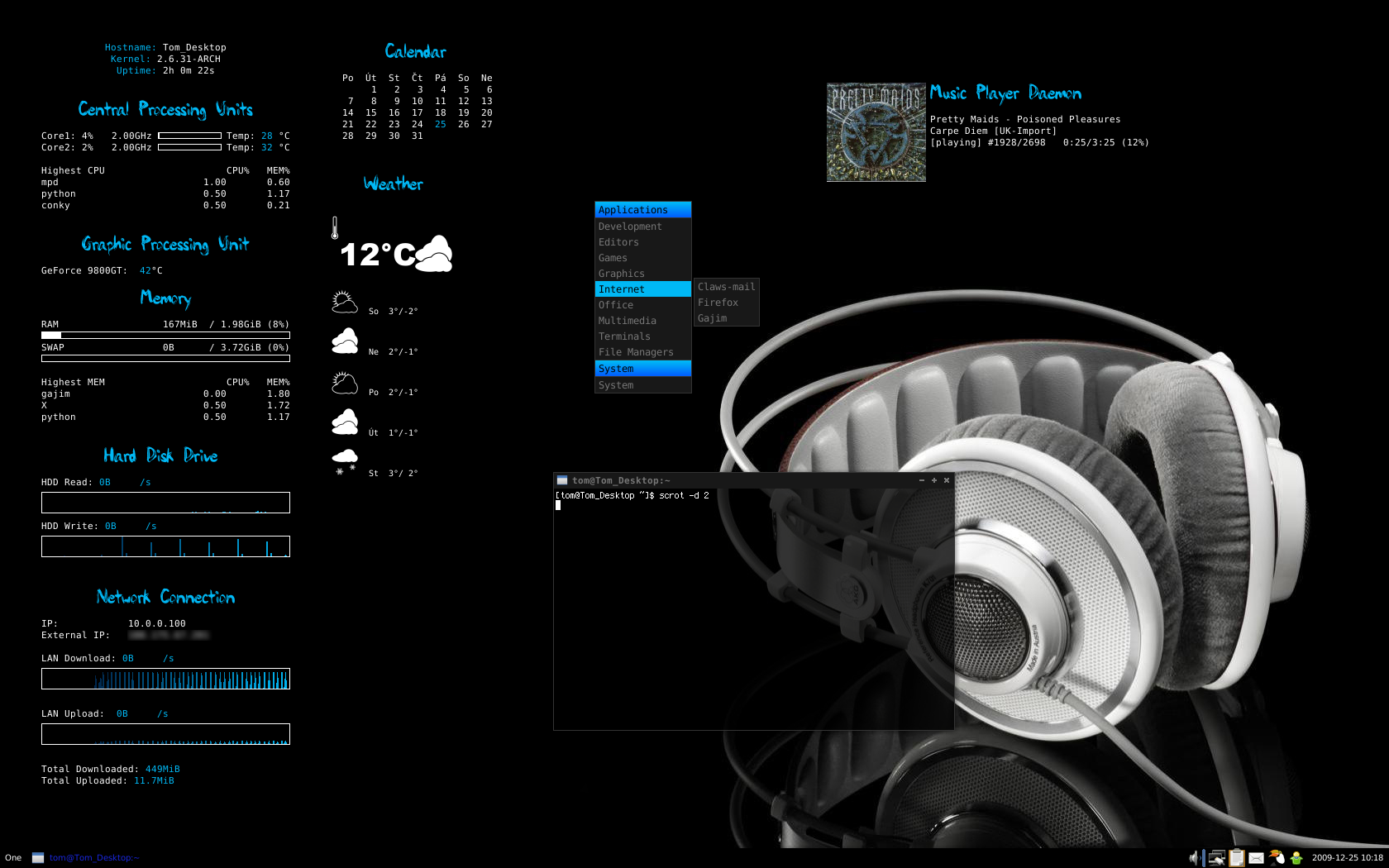This screenshot has height=868, width=1389.
Task: Launch Claws-mail from the Internet submenu
Action: (725, 287)
